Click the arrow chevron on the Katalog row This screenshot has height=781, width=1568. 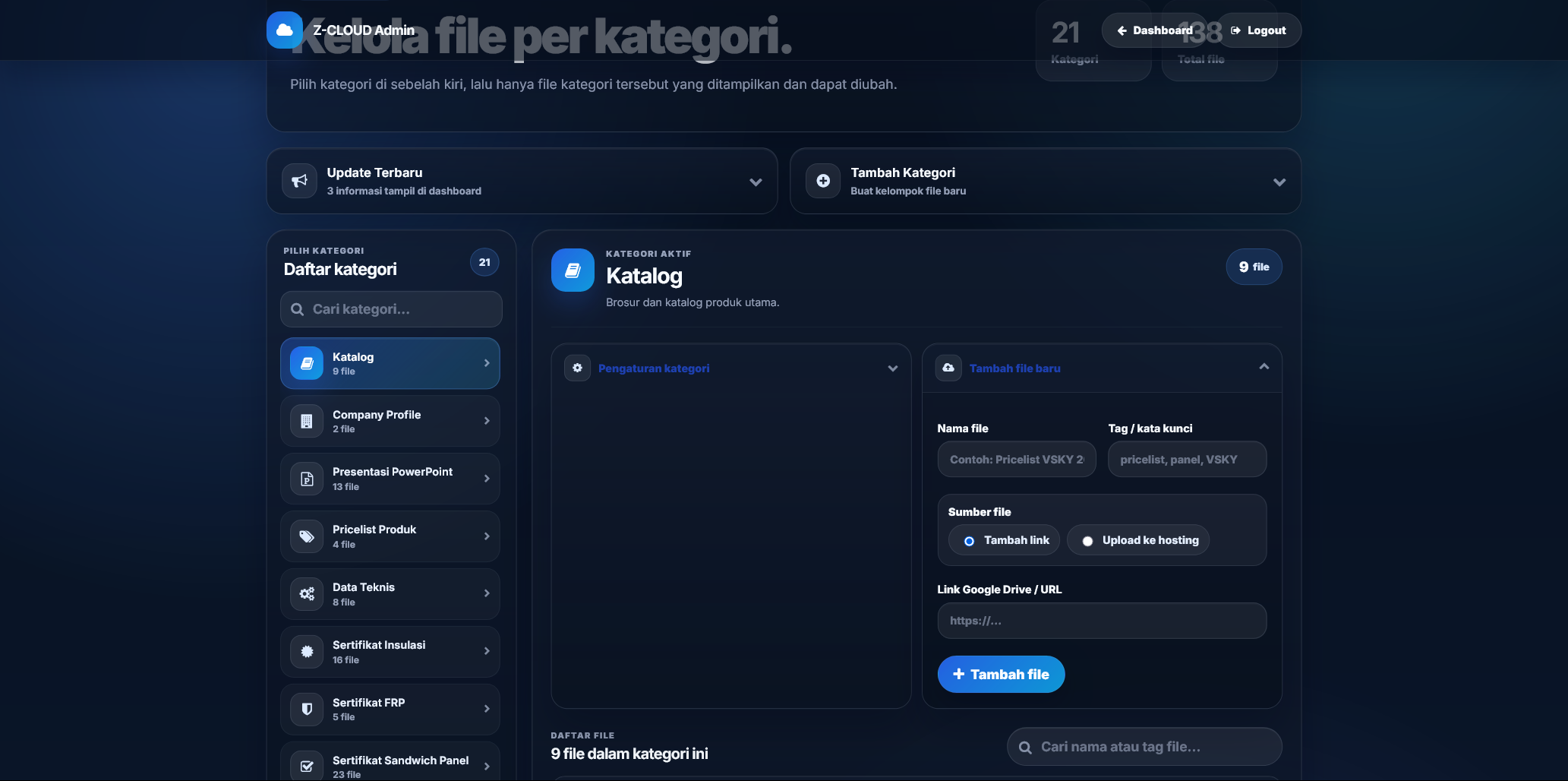(487, 363)
